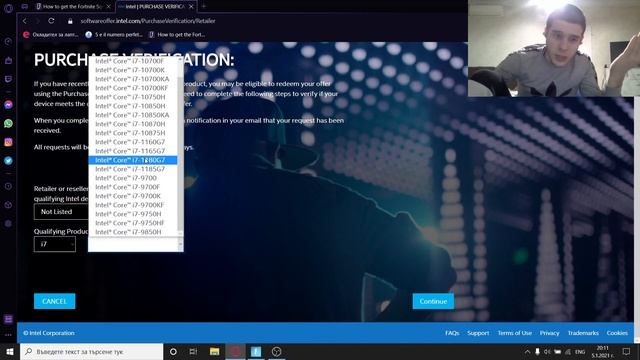Open Instagram in the sidebar
640x360 pixels.
point(8,142)
